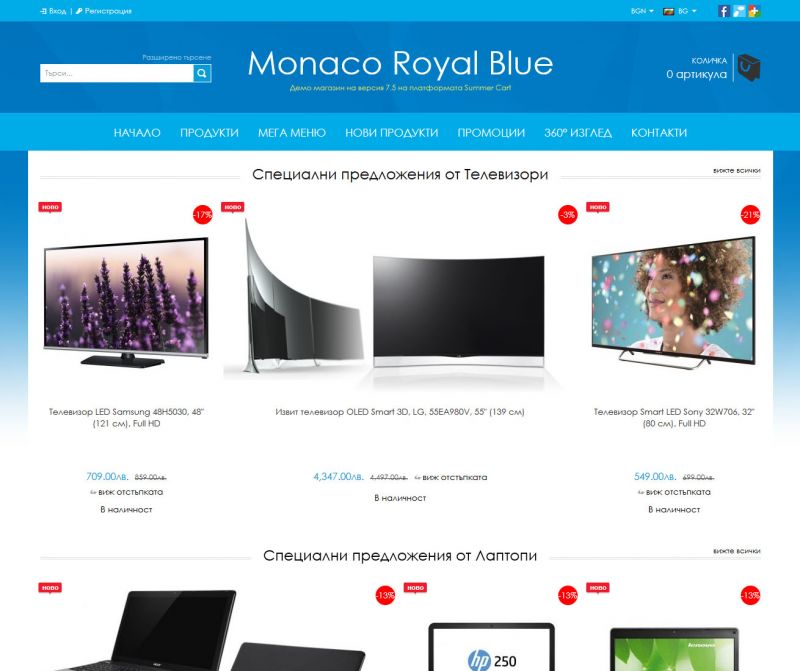The width and height of the screenshot is (800, 671).
Task: Click вижте всички for Телевизори section
Action: point(737,170)
